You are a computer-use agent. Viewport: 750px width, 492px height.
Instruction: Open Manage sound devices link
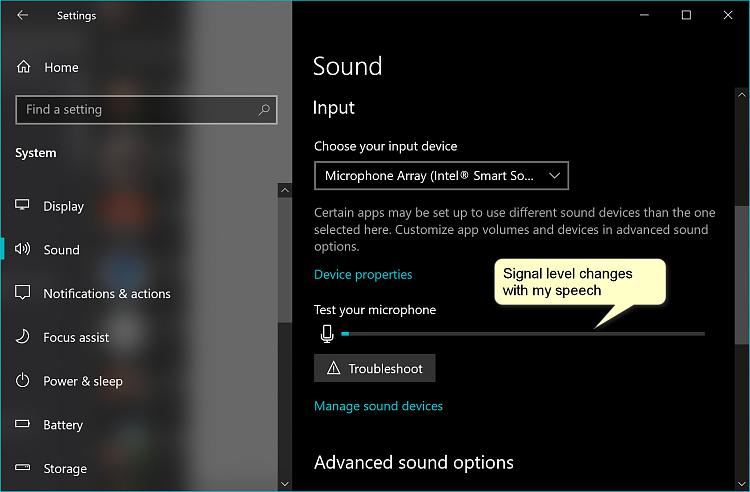tap(378, 406)
